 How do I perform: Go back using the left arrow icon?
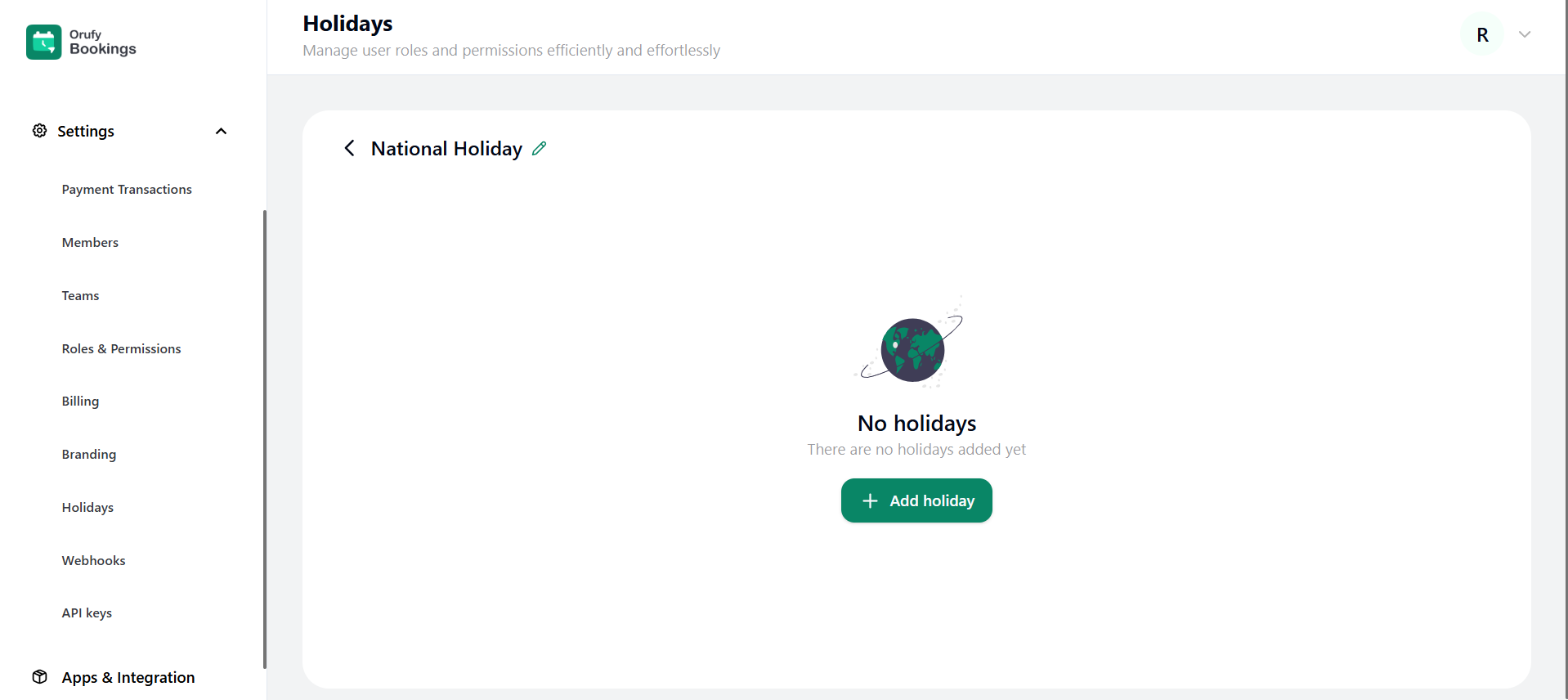[350, 148]
